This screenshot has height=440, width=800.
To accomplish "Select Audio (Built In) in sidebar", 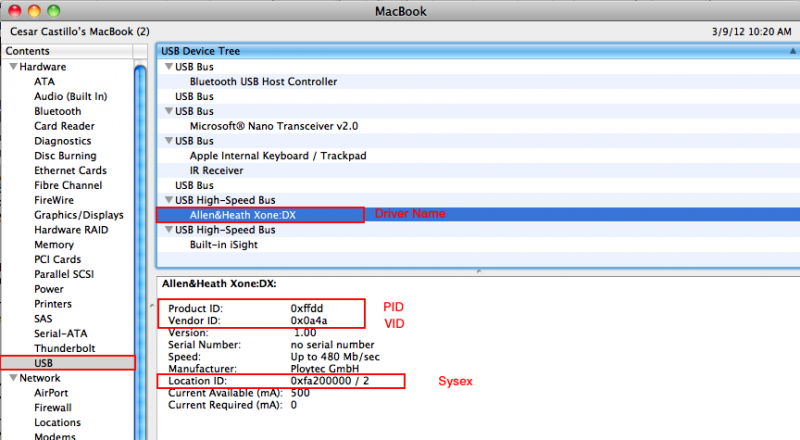I will 70,96.
